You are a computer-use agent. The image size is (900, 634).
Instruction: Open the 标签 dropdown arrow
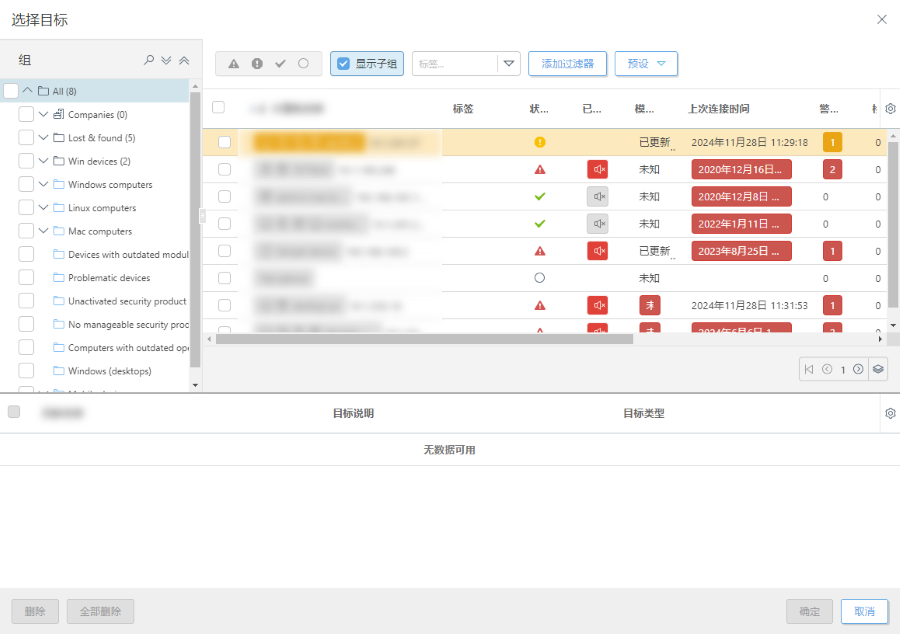click(x=510, y=64)
